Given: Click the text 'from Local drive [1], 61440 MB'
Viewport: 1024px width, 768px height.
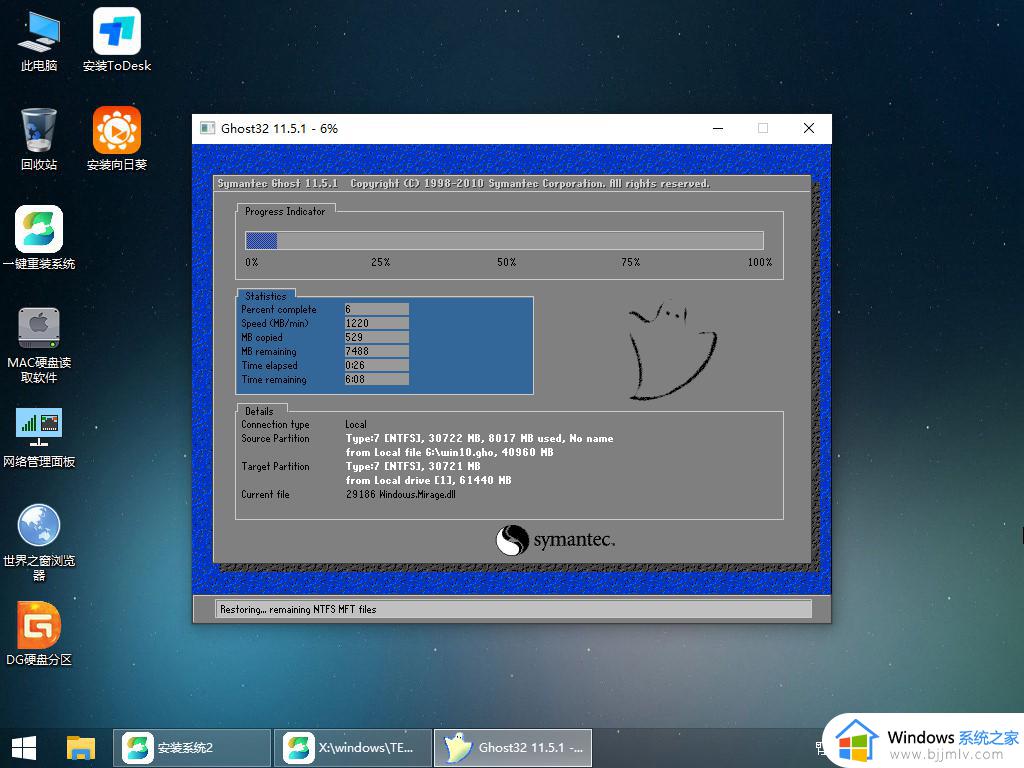Looking at the screenshot, I should (x=428, y=481).
